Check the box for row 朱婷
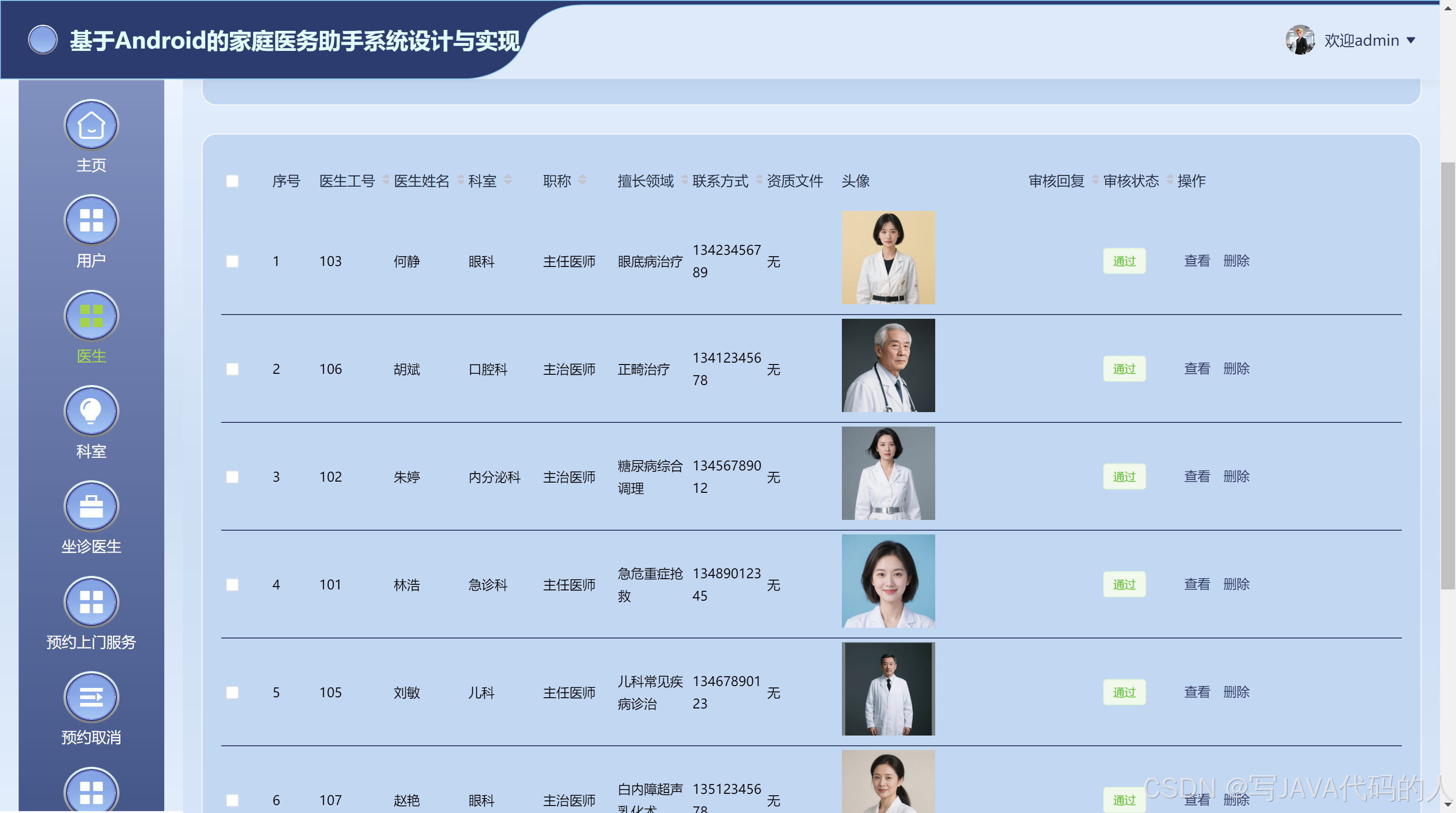 tap(232, 477)
